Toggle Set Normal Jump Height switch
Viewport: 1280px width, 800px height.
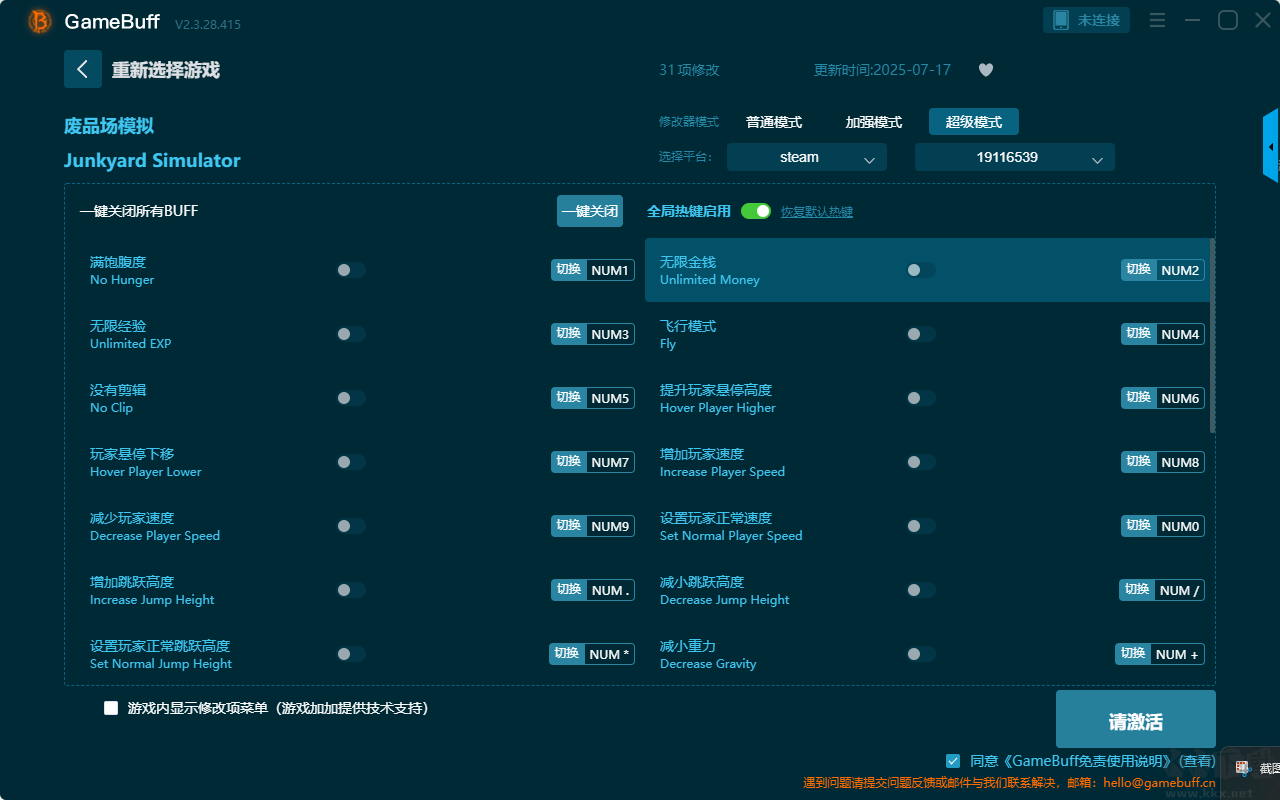(x=351, y=654)
